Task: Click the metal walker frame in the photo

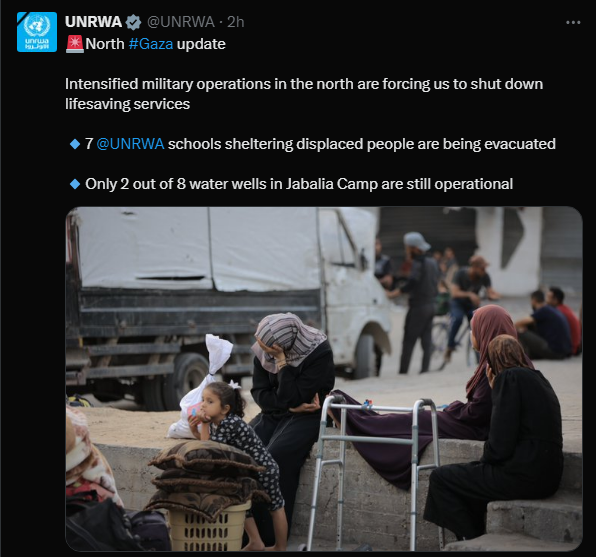Action: point(374,471)
